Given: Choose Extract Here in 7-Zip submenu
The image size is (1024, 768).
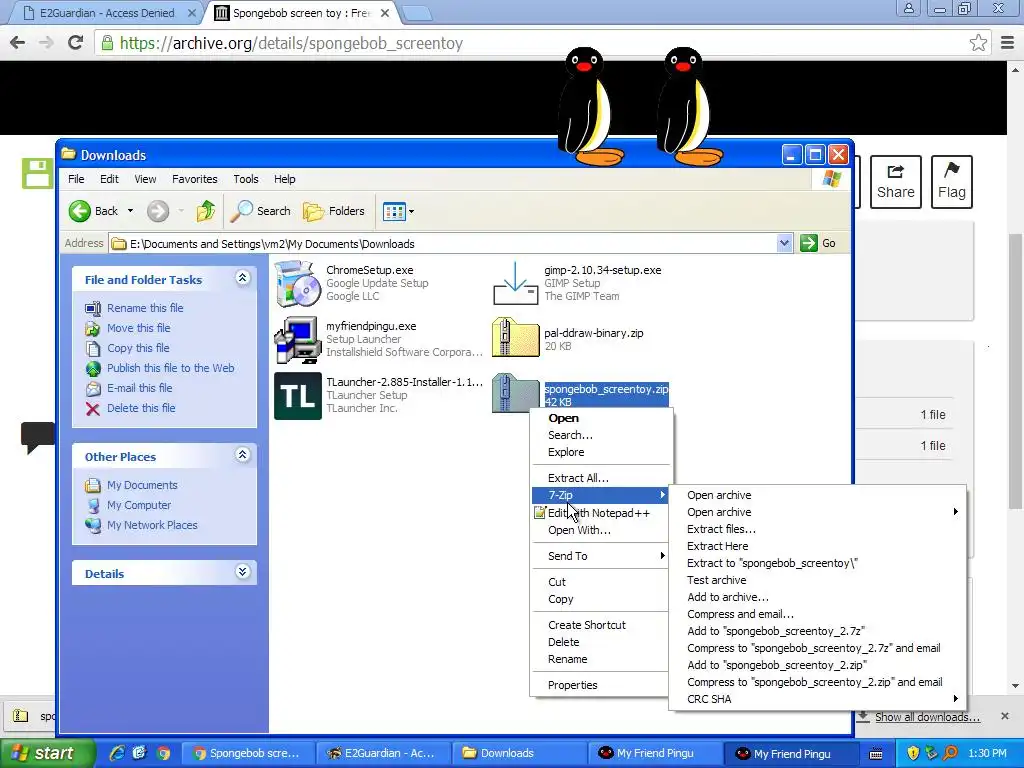Looking at the screenshot, I should [x=817, y=546].
